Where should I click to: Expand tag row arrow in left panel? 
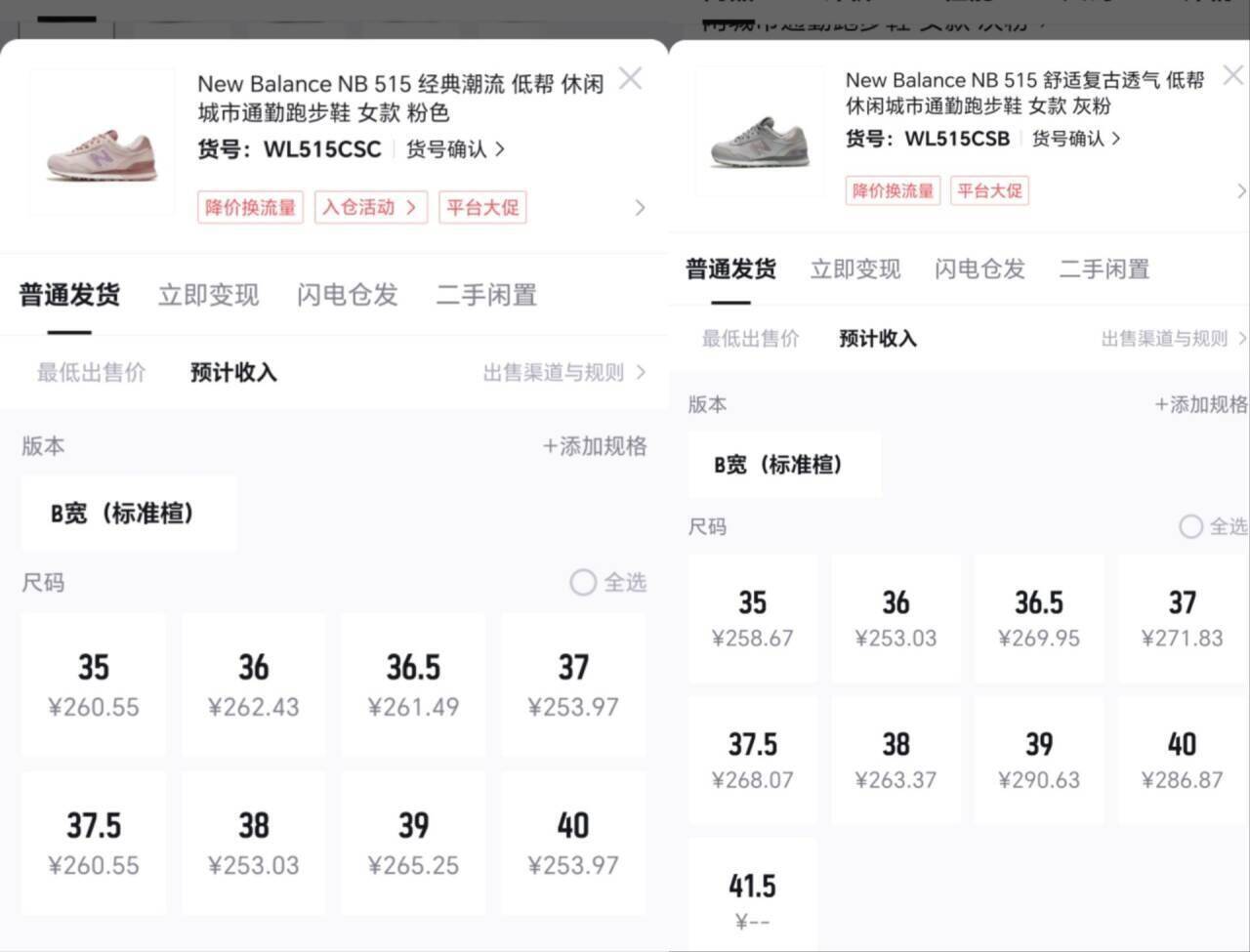(640, 207)
